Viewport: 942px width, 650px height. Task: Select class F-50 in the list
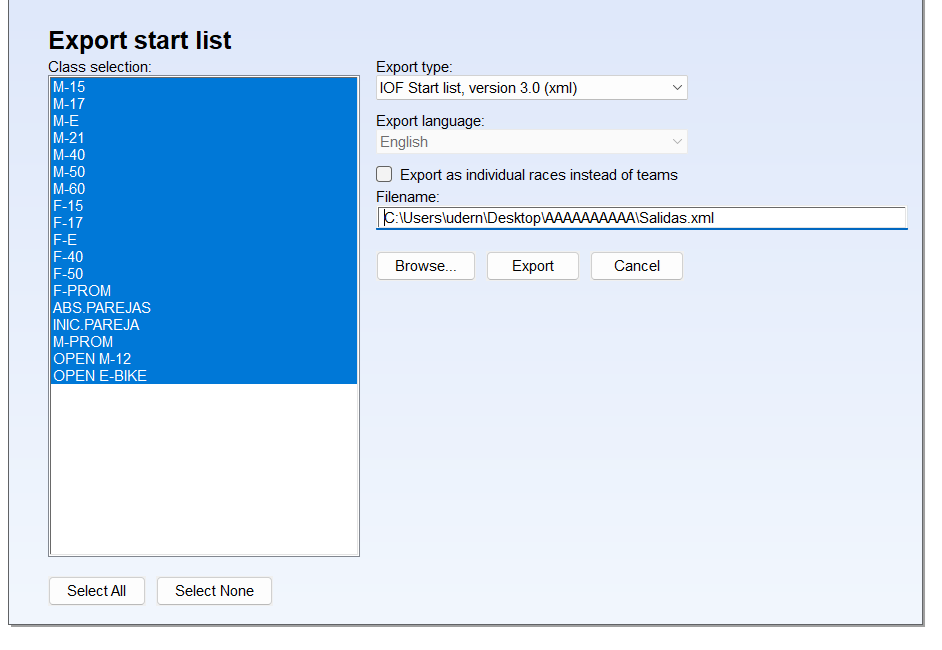(x=204, y=274)
